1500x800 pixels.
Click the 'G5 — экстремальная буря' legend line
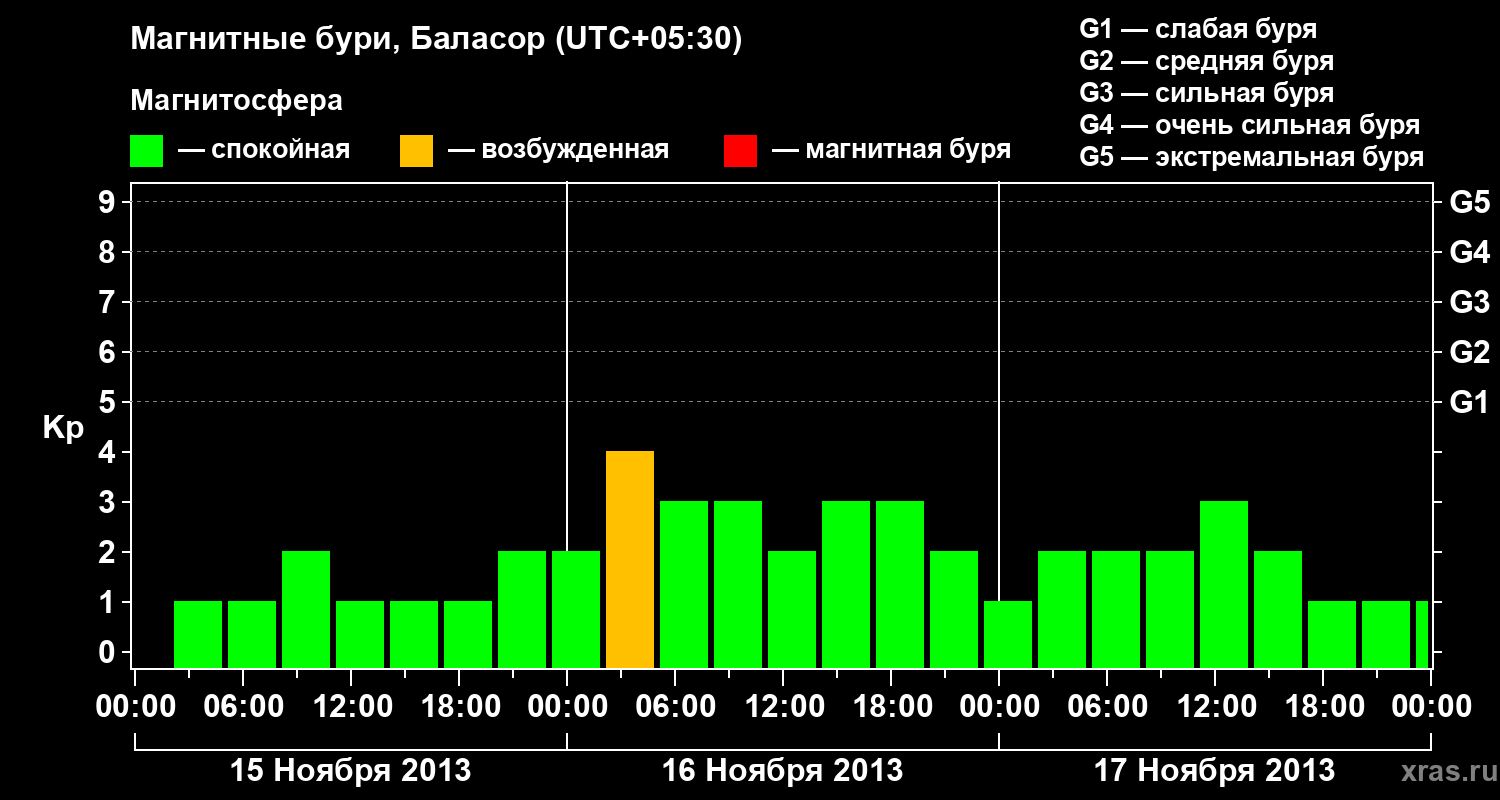[1252, 157]
